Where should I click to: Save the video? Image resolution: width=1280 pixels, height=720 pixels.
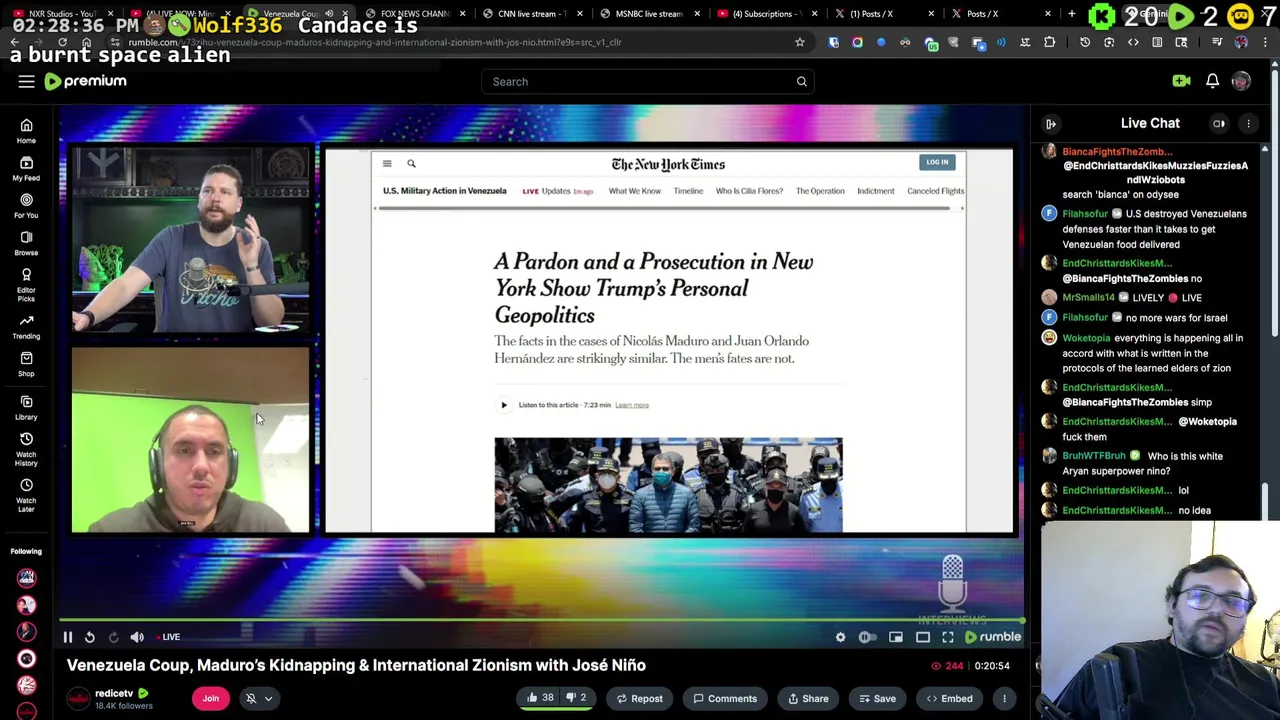(877, 699)
